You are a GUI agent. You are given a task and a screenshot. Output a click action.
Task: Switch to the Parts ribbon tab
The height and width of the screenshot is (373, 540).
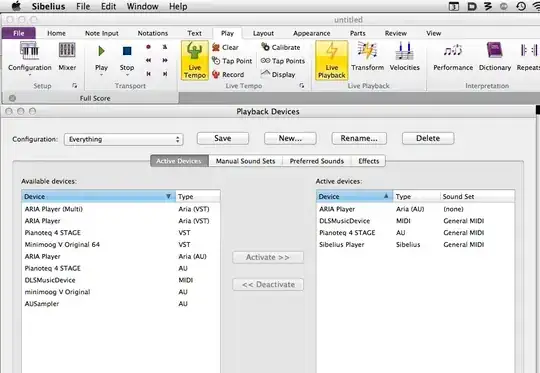coord(357,33)
